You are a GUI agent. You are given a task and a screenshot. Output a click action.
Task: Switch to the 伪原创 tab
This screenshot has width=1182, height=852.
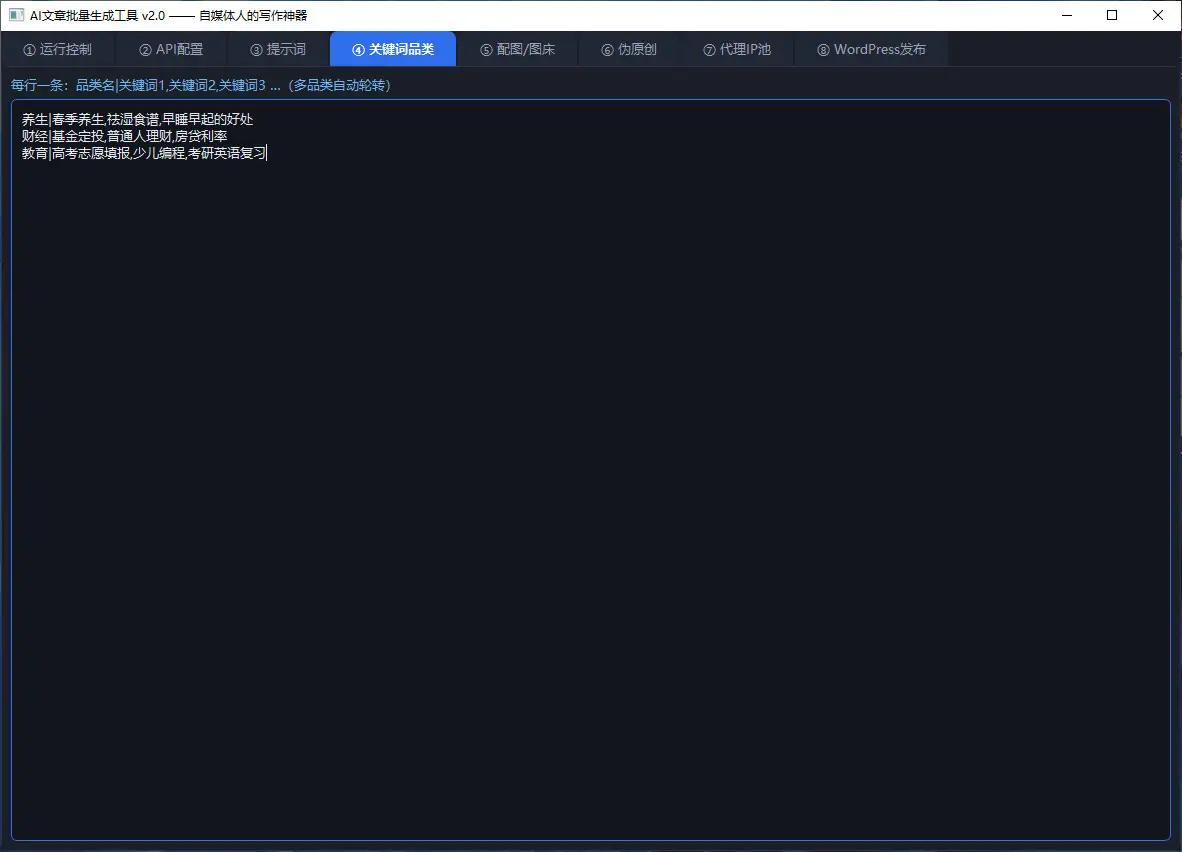point(629,50)
